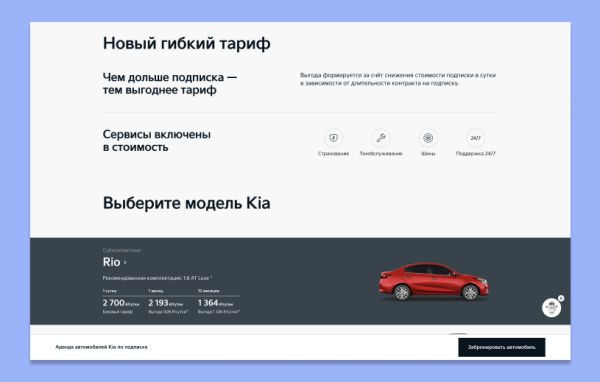Viewport: 600px width, 382px height.
Task: Click the tires wheel icon
Action: (x=428, y=138)
